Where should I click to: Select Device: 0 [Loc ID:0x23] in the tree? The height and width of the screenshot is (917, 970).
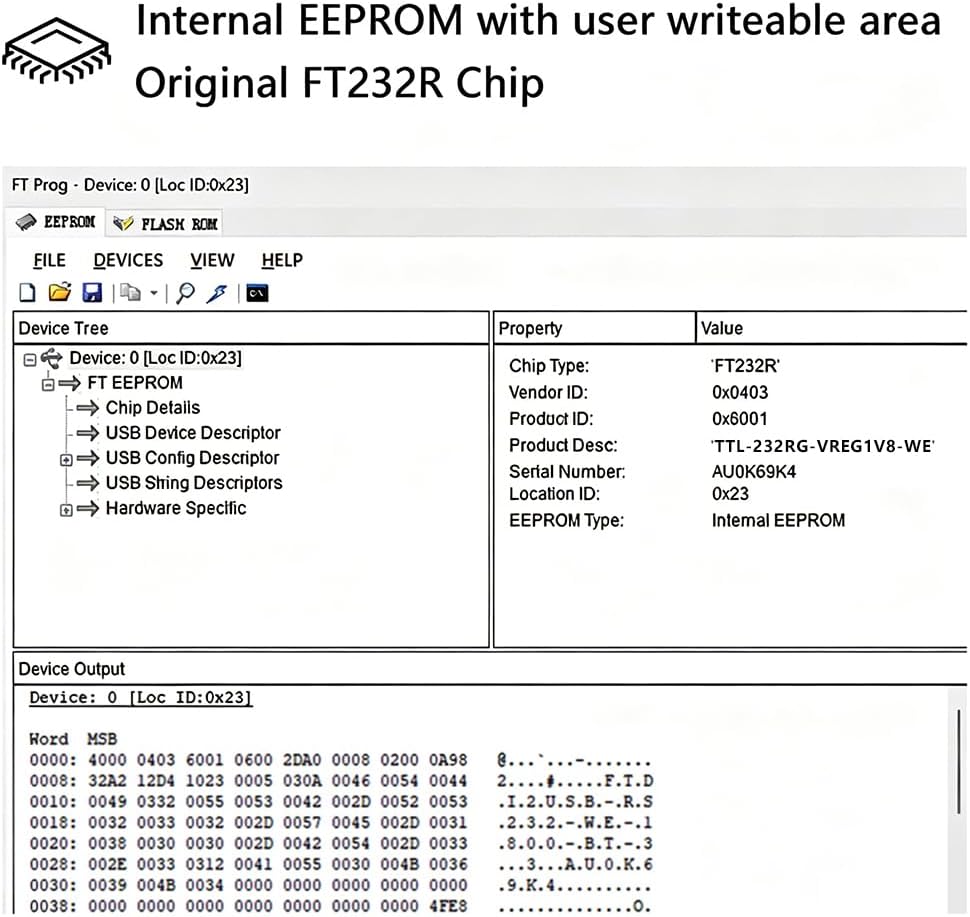click(x=155, y=358)
